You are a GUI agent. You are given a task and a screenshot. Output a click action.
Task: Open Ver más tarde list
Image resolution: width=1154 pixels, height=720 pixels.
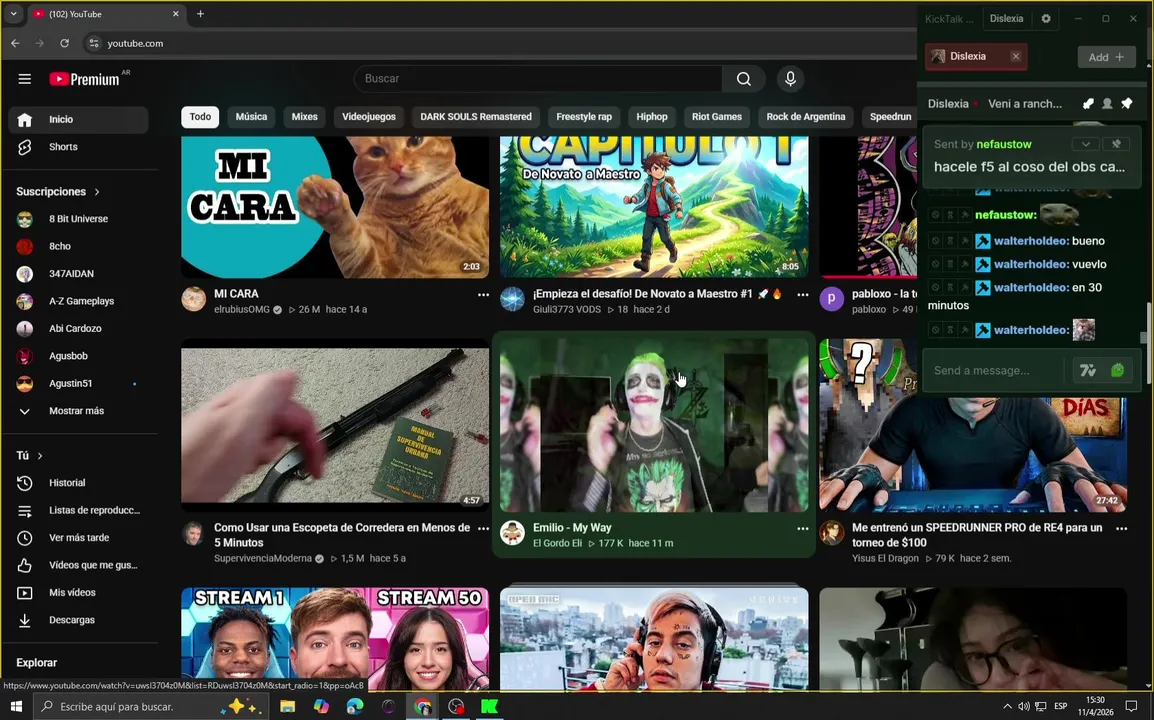point(78,537)
